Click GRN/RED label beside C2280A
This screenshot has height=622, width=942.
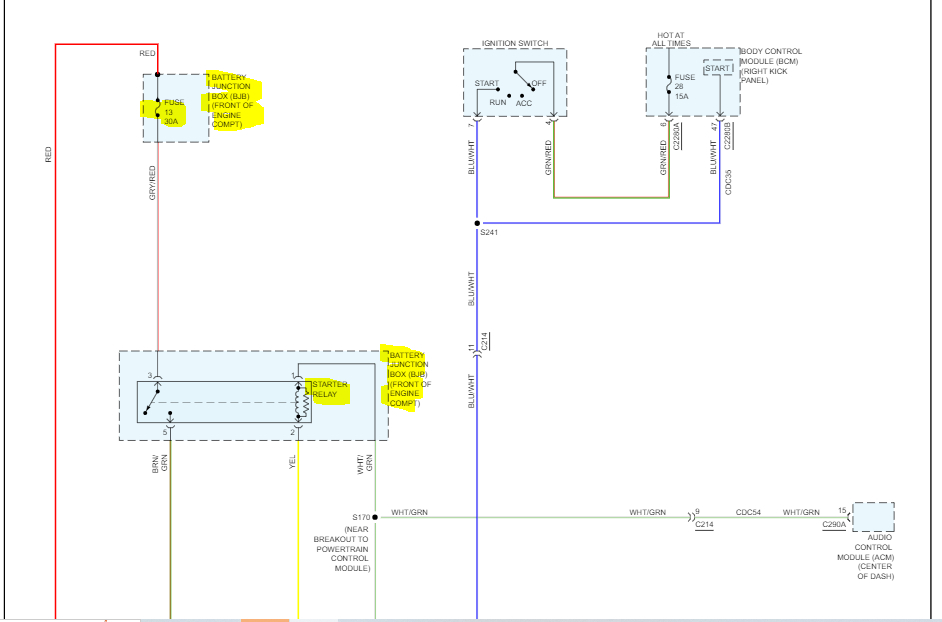[663, 158]
